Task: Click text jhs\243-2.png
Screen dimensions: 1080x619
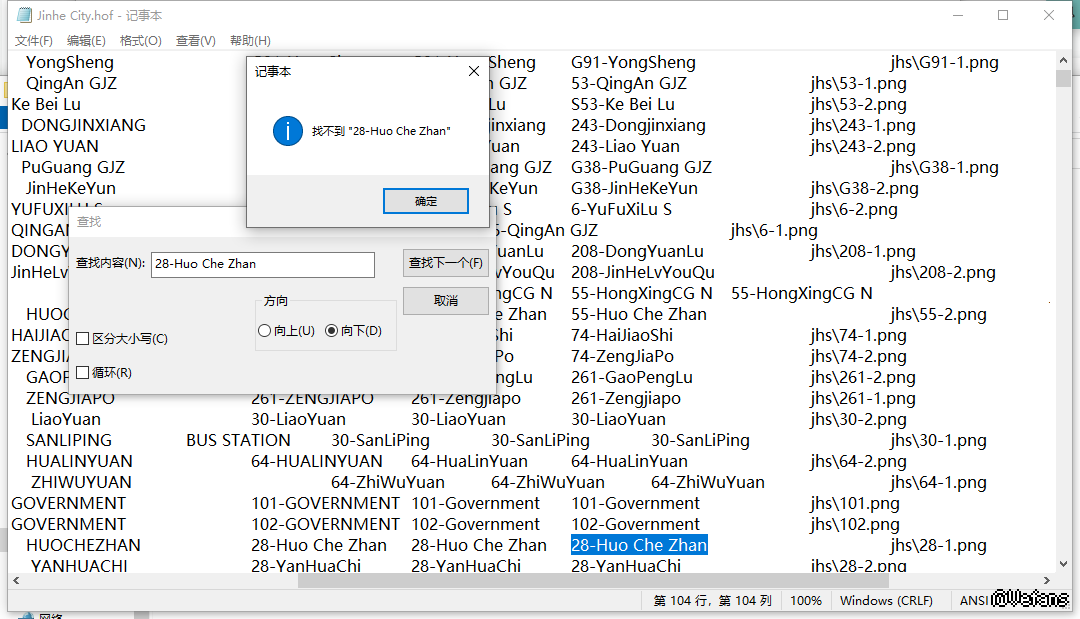Action: [863, 147]
